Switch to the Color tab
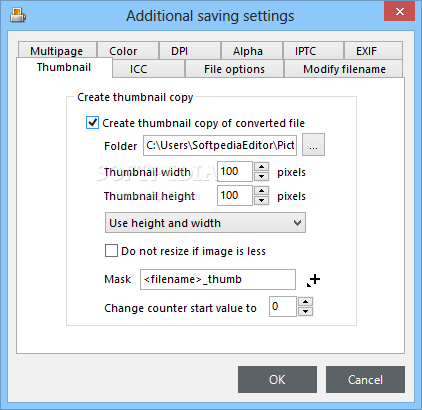The image size is (422, 410). pyautogui.click(x=128, y=51)
